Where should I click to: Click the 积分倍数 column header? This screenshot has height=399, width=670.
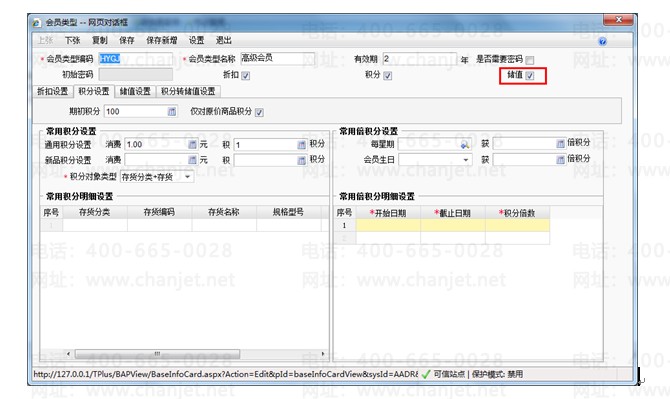(x=517, y=213)
